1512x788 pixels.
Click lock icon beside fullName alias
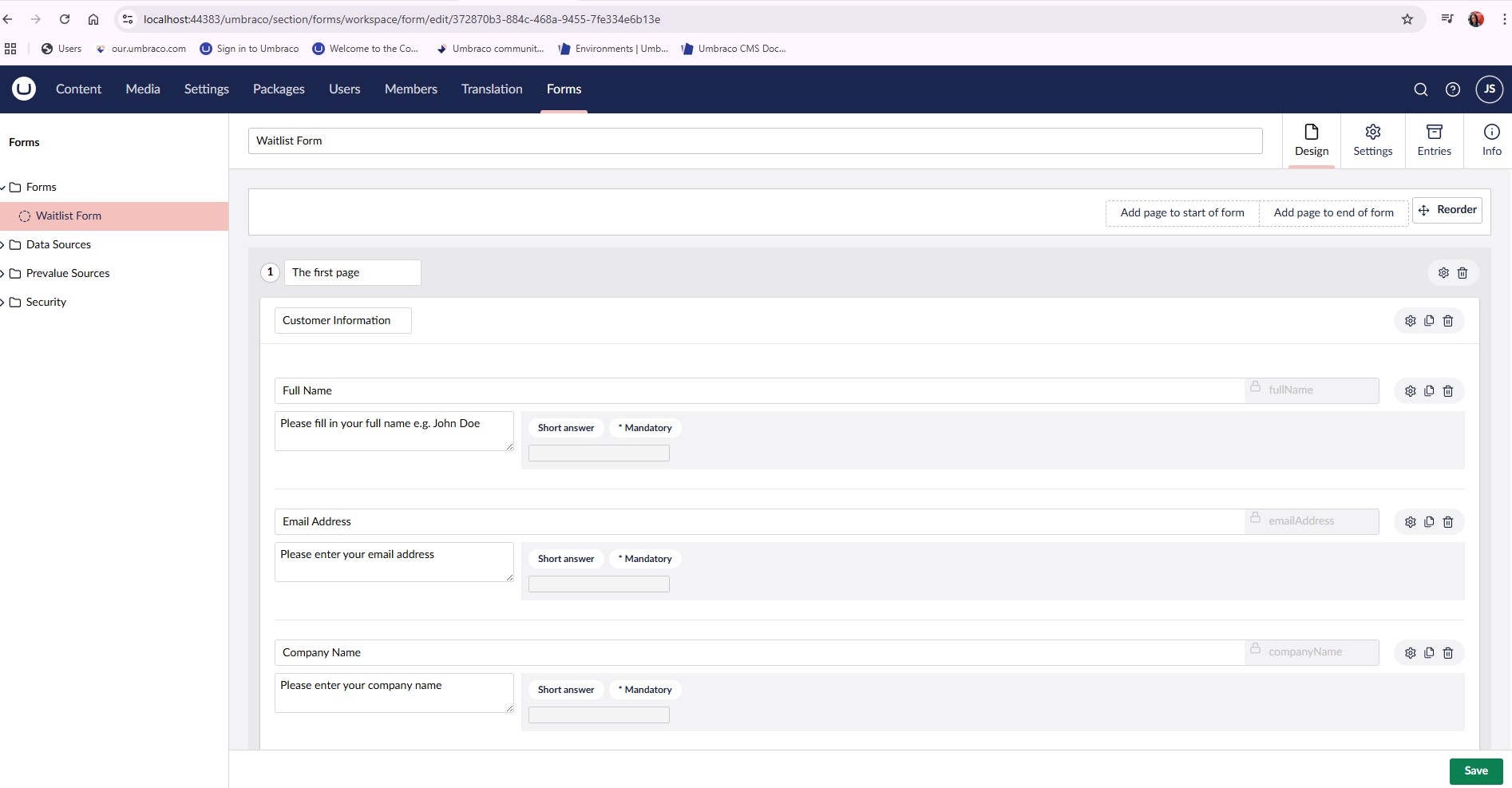point(1256,387)
